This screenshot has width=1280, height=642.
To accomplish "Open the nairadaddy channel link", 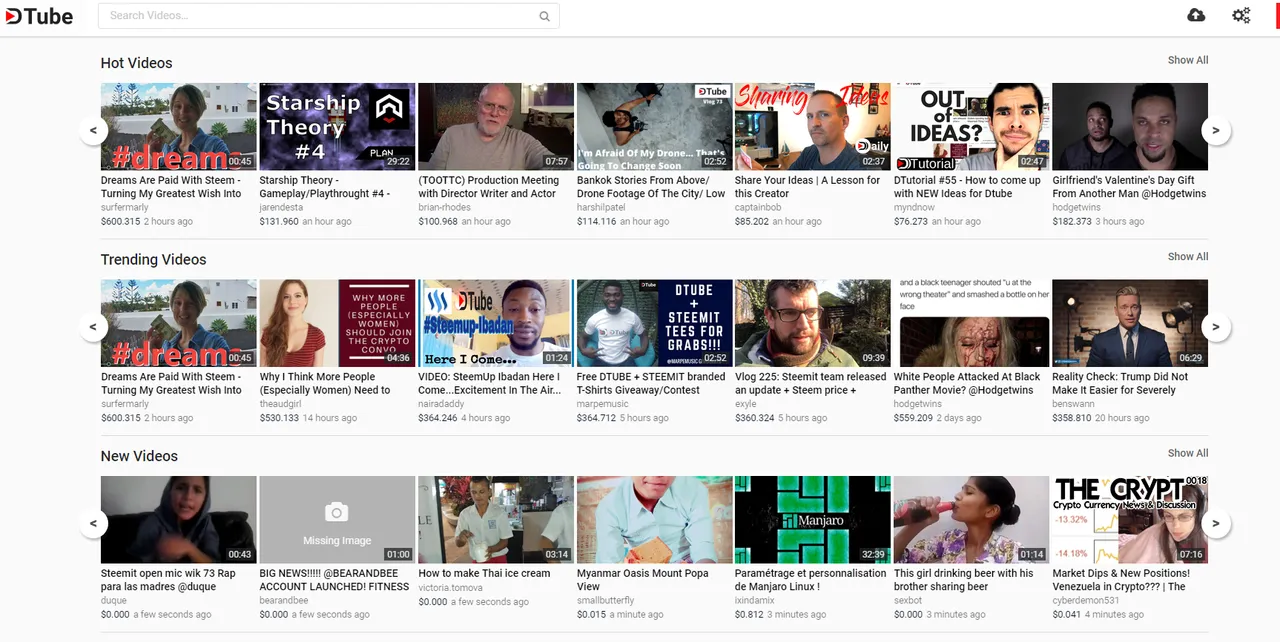I will tap(441, 404).
